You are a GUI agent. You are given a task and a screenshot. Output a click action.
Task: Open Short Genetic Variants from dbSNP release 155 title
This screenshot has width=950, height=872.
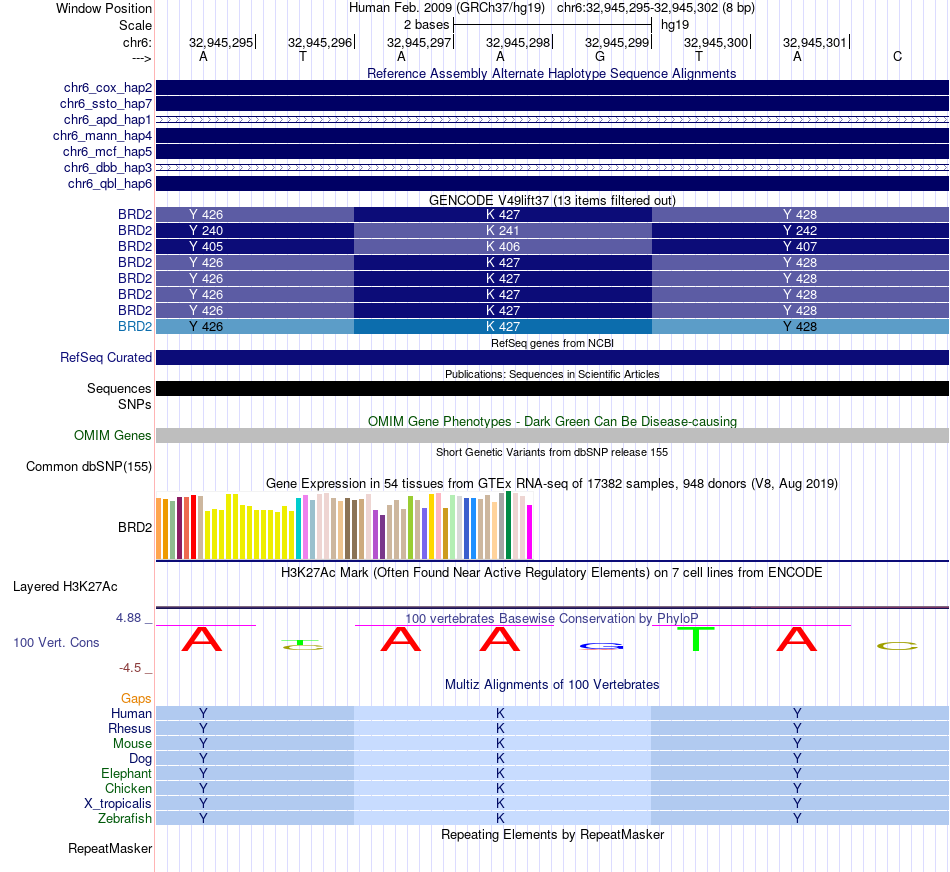pyautogui.click(x=552, y=452)
